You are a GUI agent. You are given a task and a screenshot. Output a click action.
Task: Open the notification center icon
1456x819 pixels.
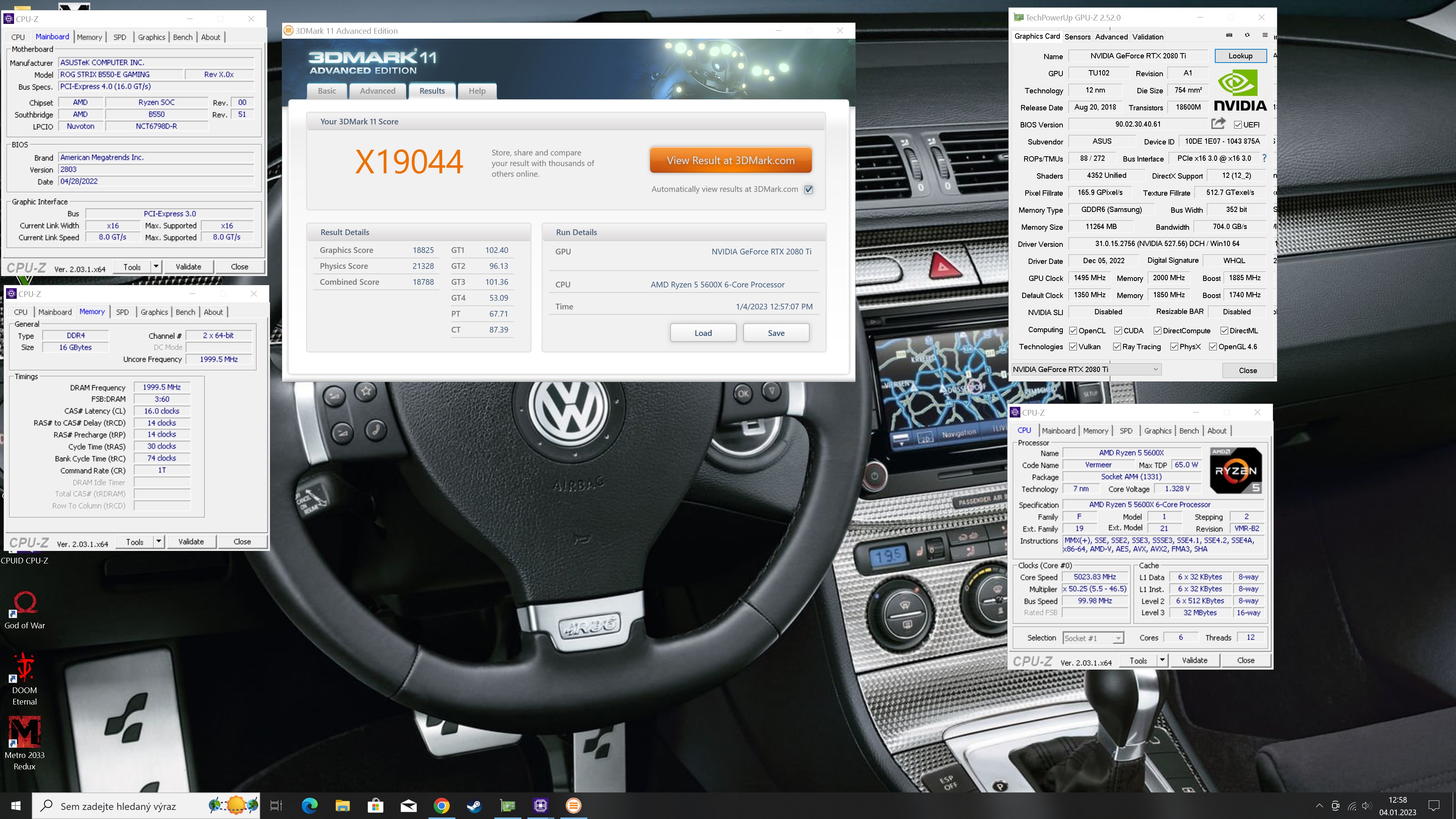[1434, 805]
